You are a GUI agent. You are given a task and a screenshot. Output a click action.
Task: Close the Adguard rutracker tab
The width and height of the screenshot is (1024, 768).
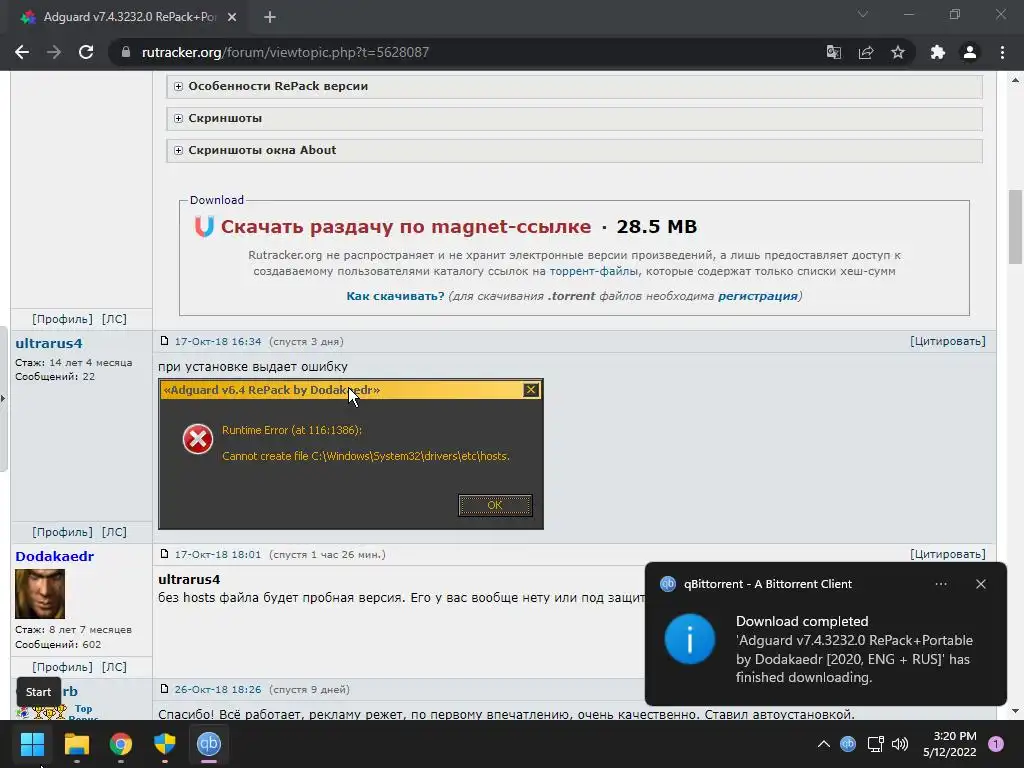232,17
